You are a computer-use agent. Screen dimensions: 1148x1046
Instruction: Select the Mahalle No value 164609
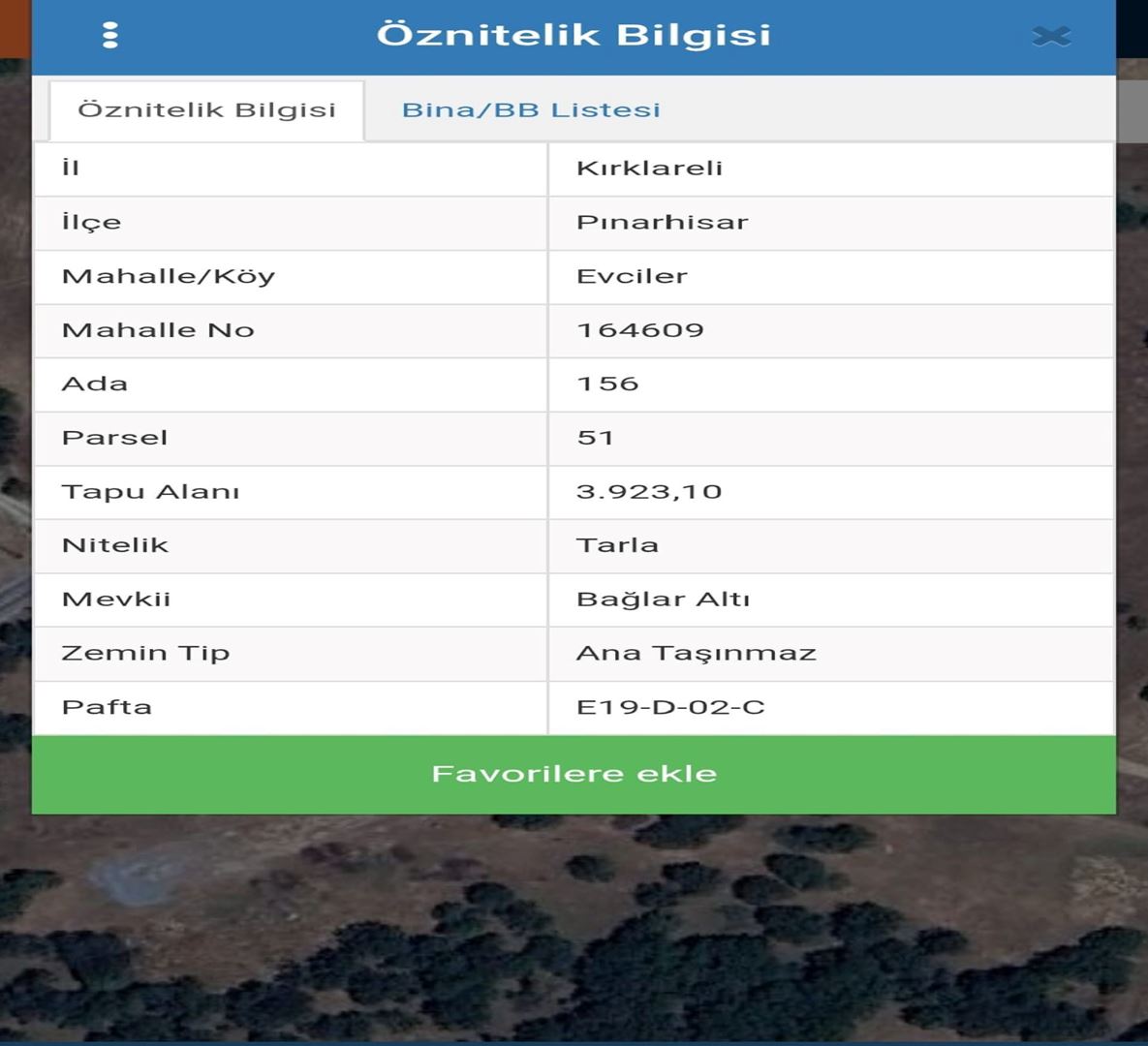click(639, 330)
